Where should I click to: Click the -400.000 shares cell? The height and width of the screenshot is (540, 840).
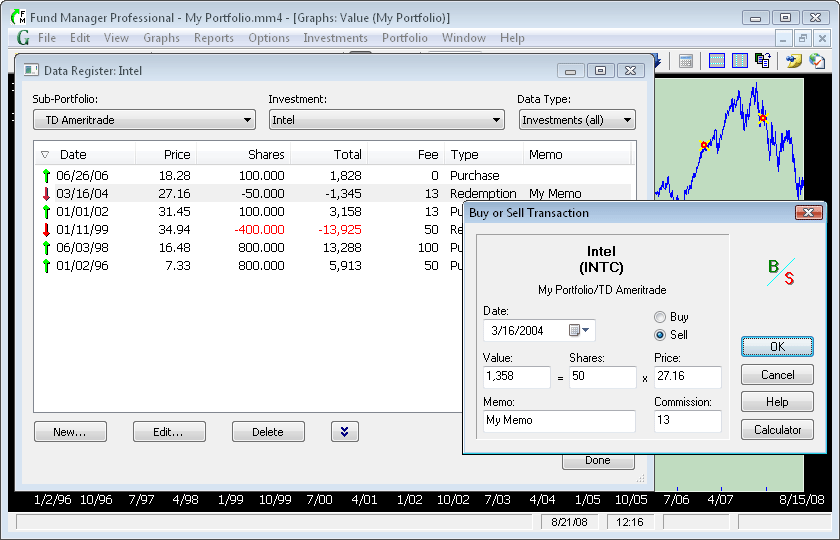[x=259, y=230]
